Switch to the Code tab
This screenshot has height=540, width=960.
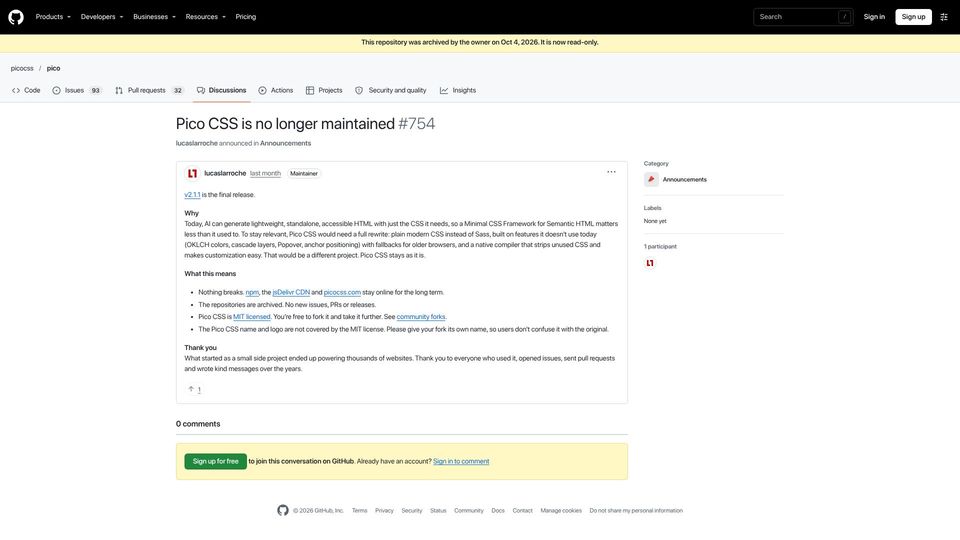pos(26,90)
